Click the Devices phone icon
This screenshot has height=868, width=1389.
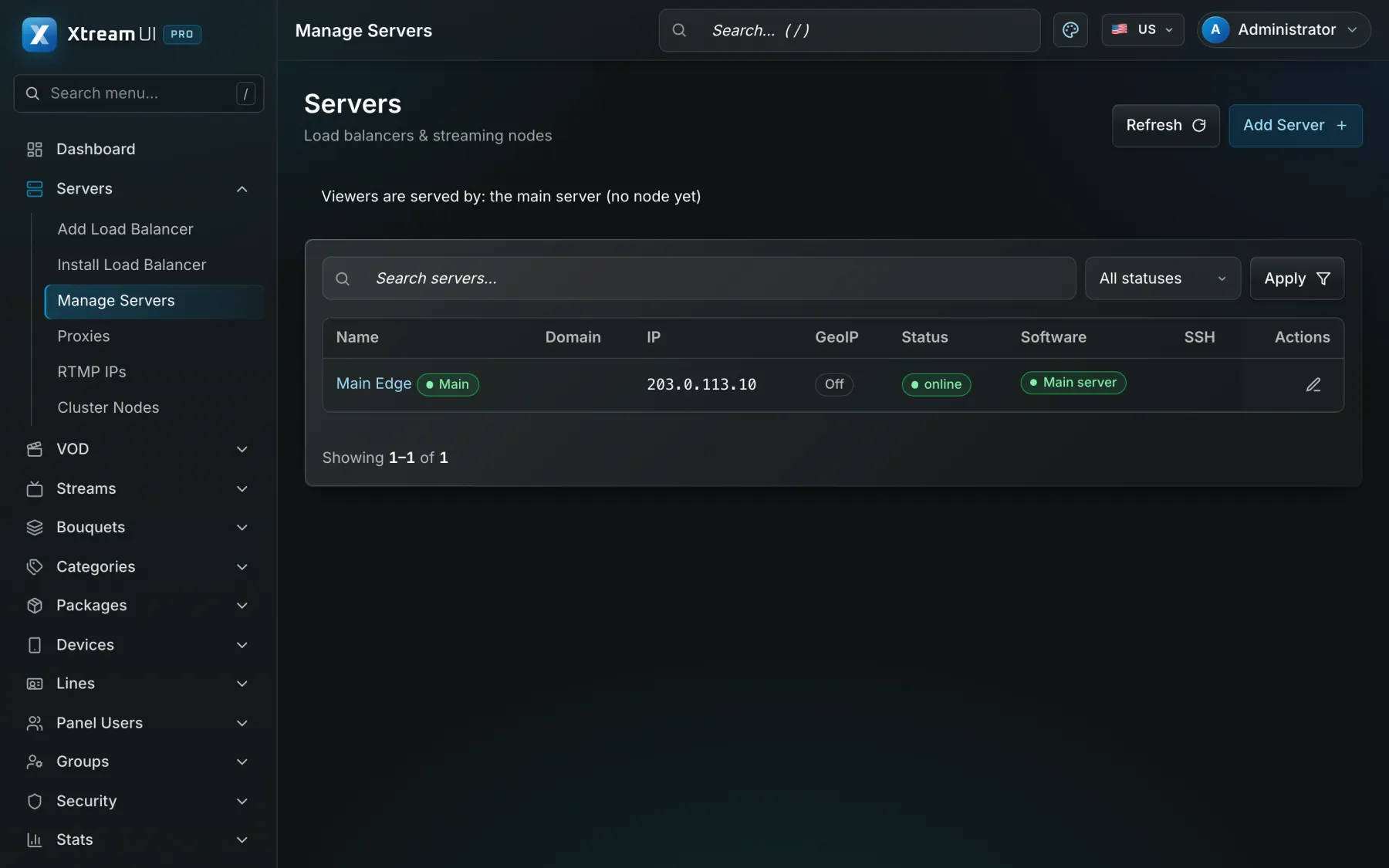point(35,645)
